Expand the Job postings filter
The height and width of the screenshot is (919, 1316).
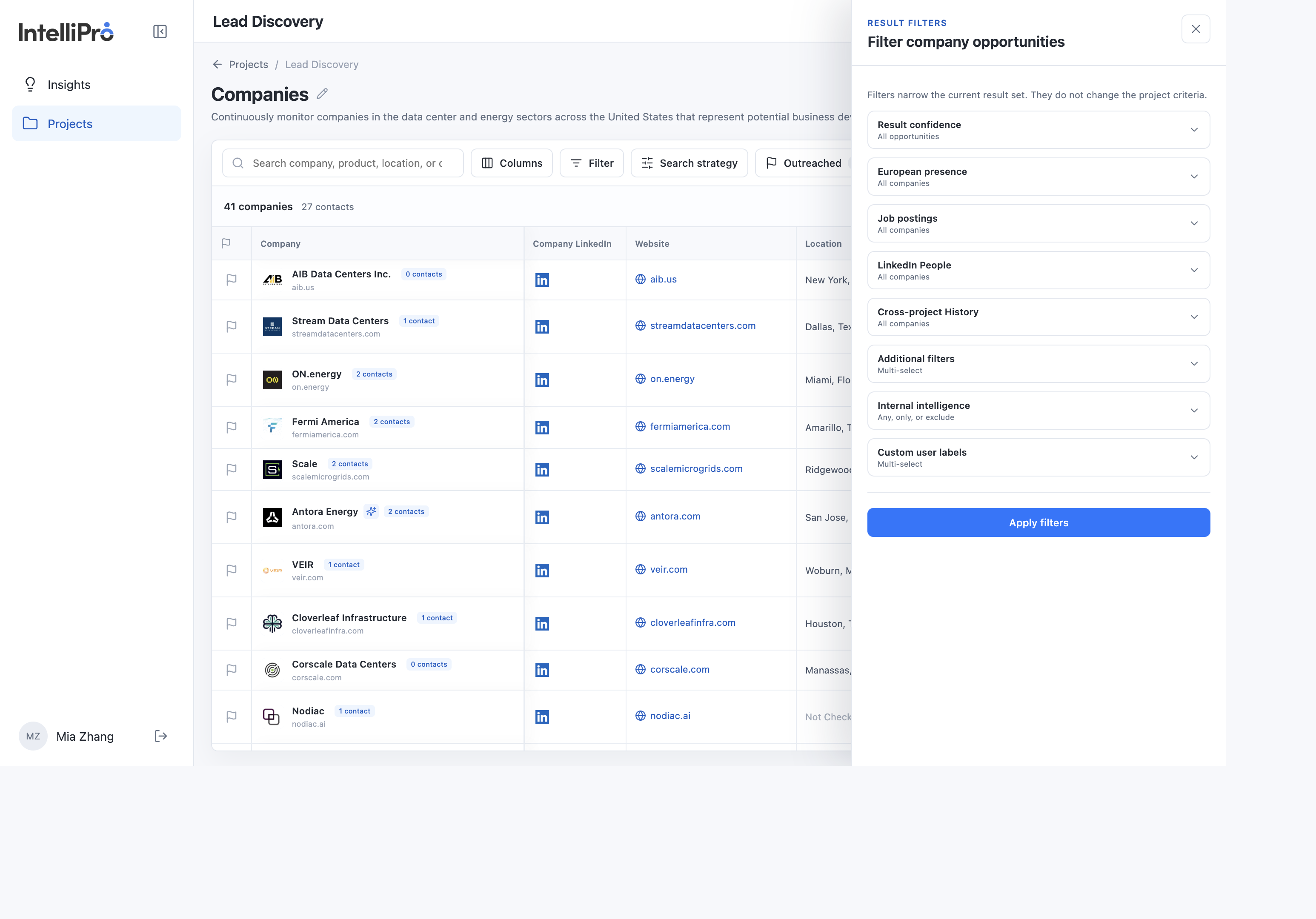click(1038, 223)
